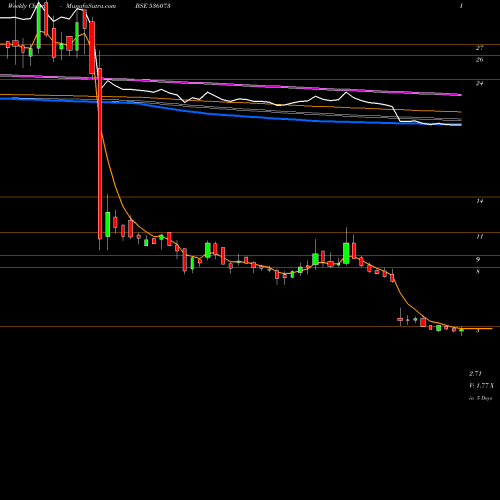Screen dimensions: 500x500
Task: Select the 8 price axis label
Action: 478,272
